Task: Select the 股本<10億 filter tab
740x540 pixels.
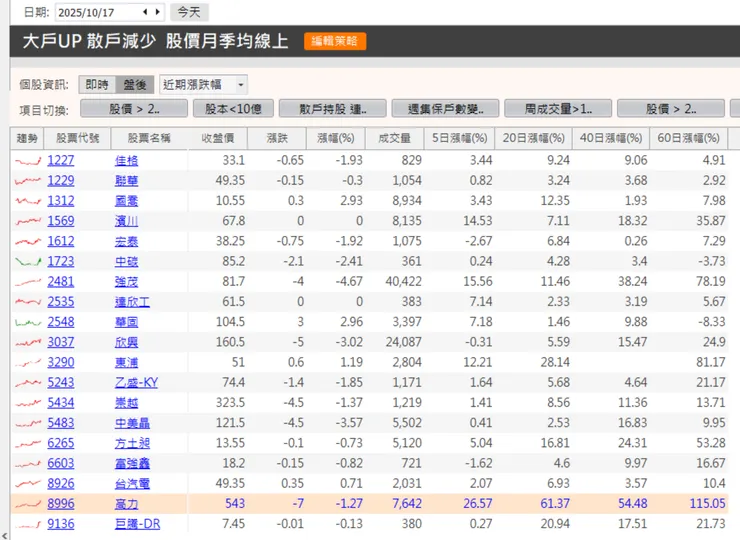Action: (233, 109)
